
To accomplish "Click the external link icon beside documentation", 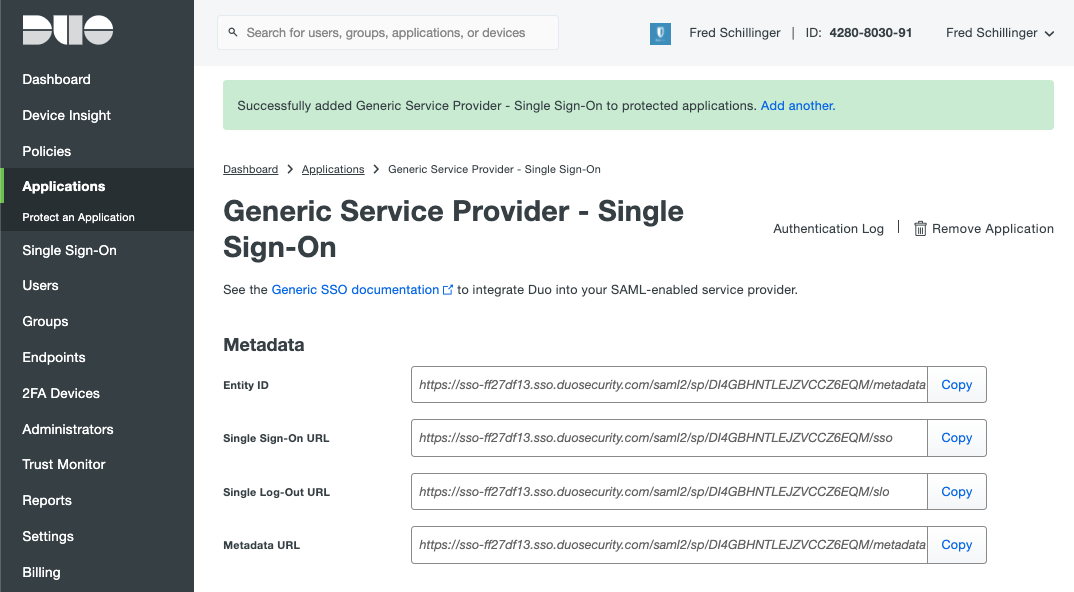I will [x=448, y=290].
